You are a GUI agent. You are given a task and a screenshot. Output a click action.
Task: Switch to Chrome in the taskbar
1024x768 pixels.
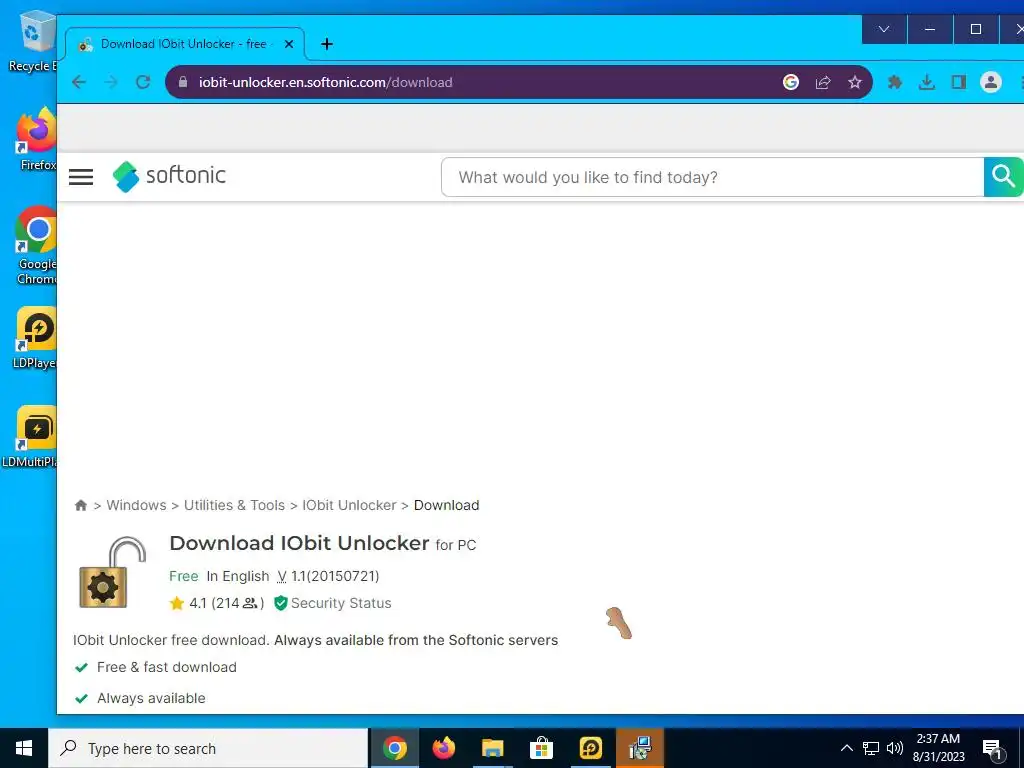tap(394, 748)
